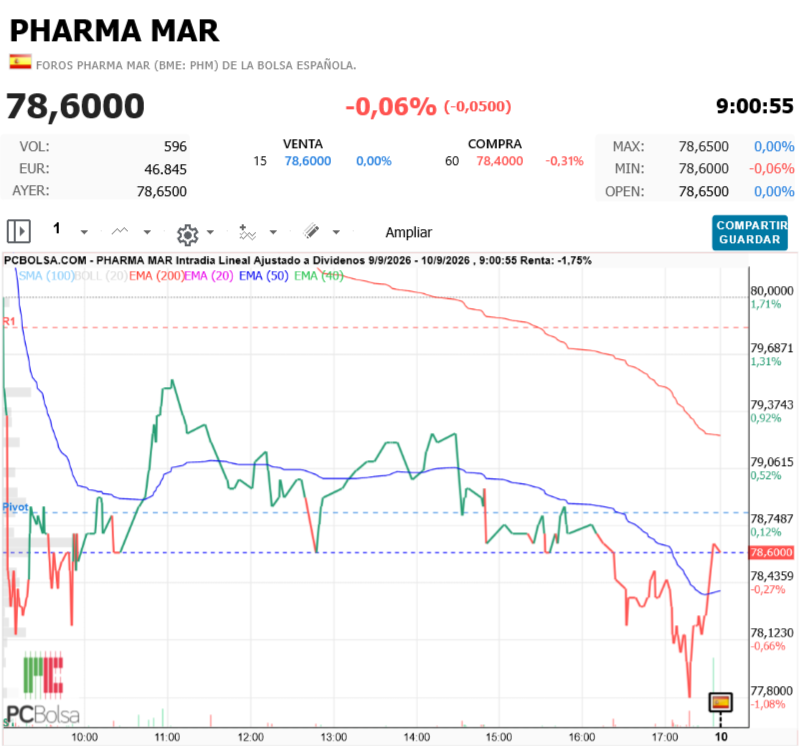Viewport: 800px width, 746px height.
Task: Toggle the BOLL (20) indicator label
Action: click(101, 276)
